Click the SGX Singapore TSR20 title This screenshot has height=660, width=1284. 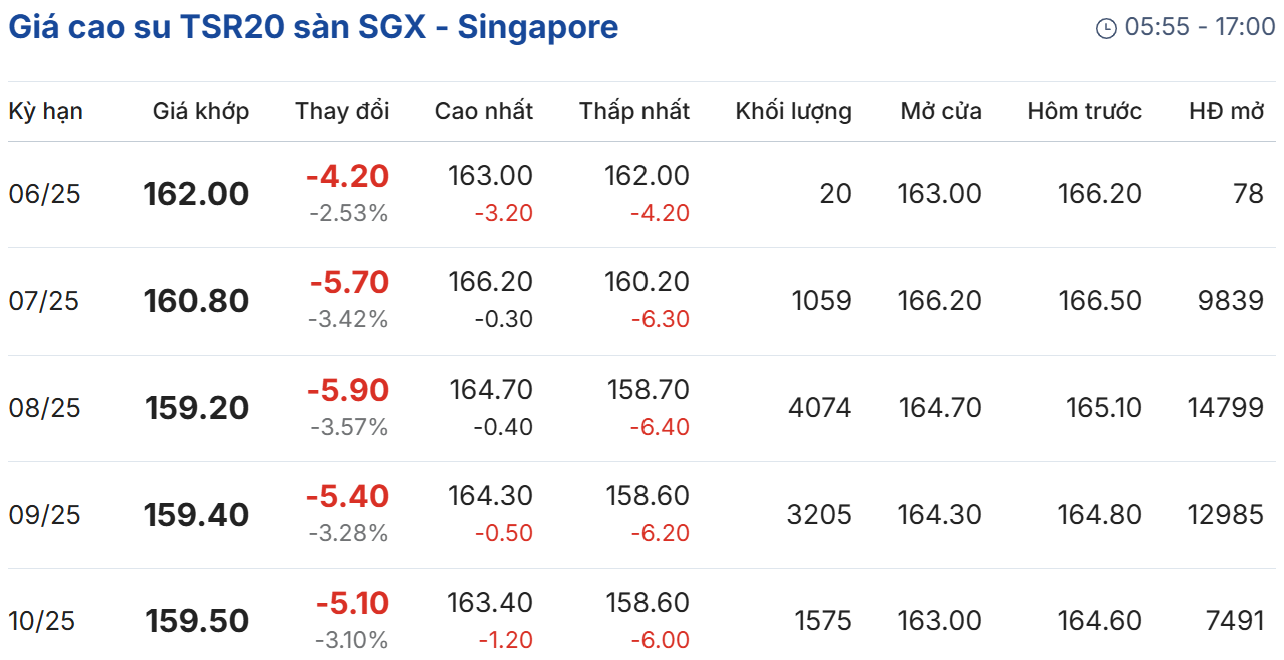coord(313,27)
